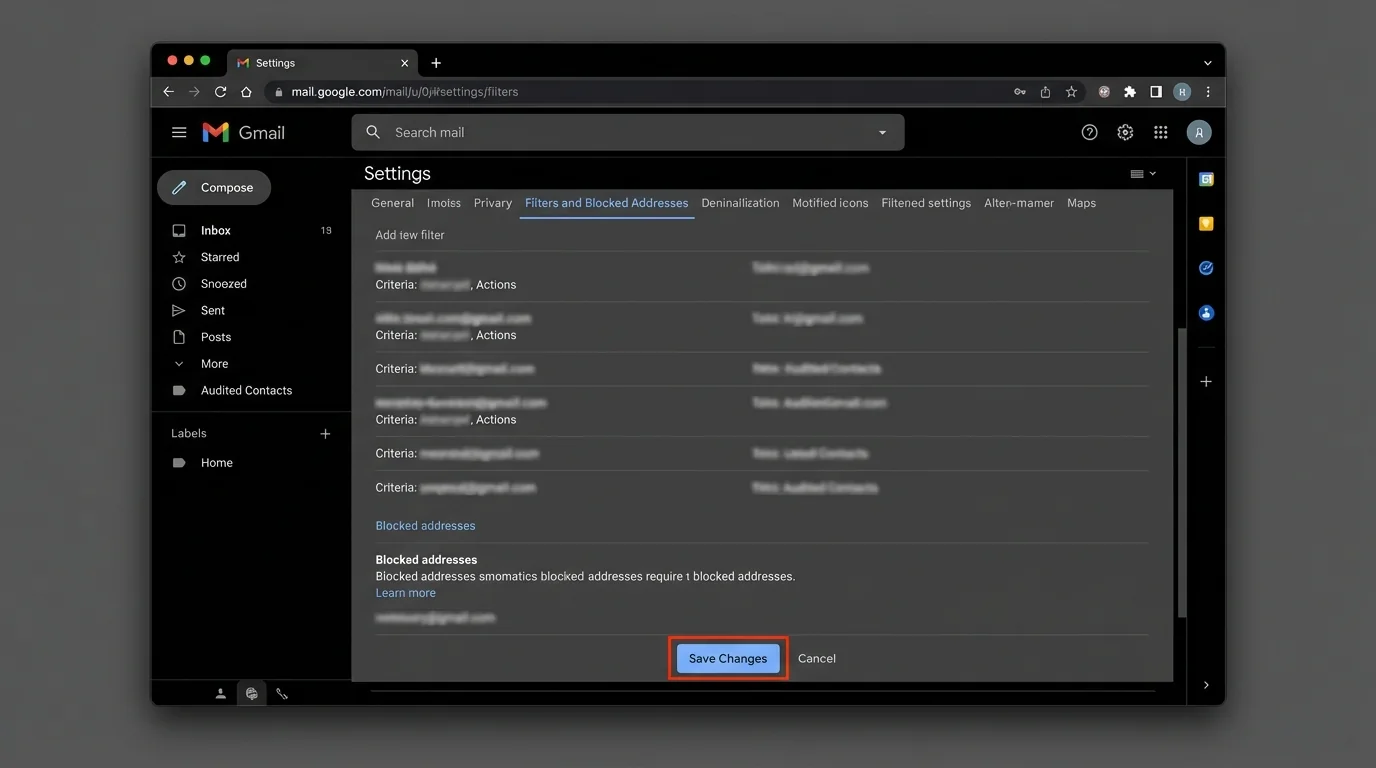Open the Google apps grid
Image resolution: width=1376 pixels, height=768 pixels.
(1160, 131)
